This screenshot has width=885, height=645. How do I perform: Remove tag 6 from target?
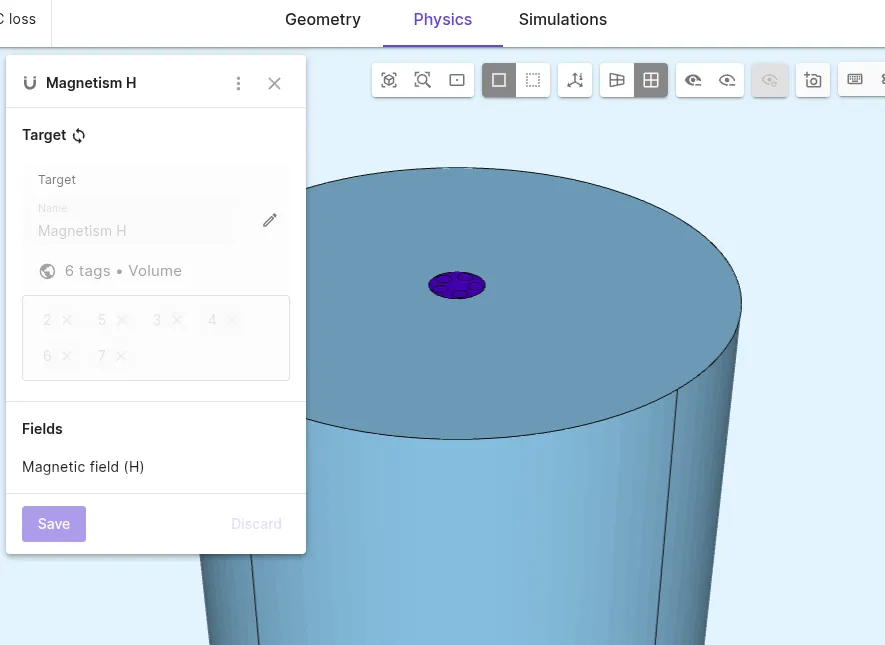(67, 356)
